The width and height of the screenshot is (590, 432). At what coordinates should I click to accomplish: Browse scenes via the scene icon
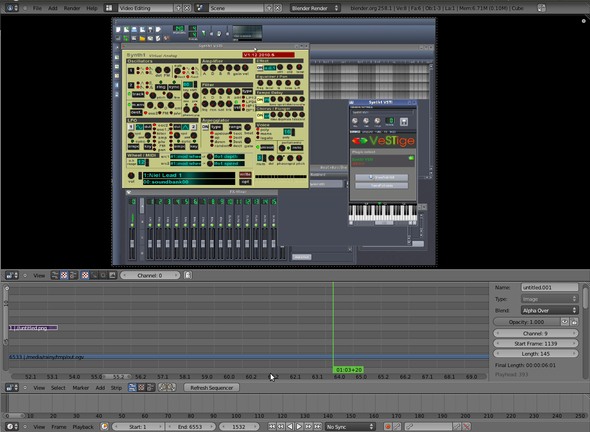pos(201,8)
